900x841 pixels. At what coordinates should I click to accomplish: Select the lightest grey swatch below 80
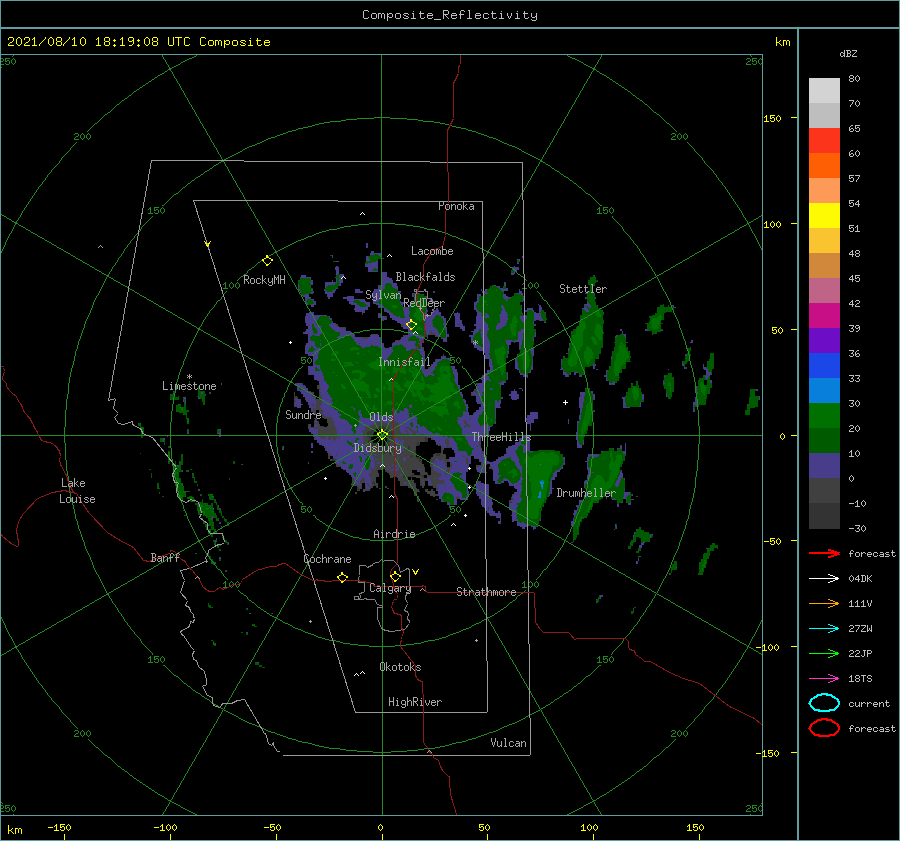(824, 91)
